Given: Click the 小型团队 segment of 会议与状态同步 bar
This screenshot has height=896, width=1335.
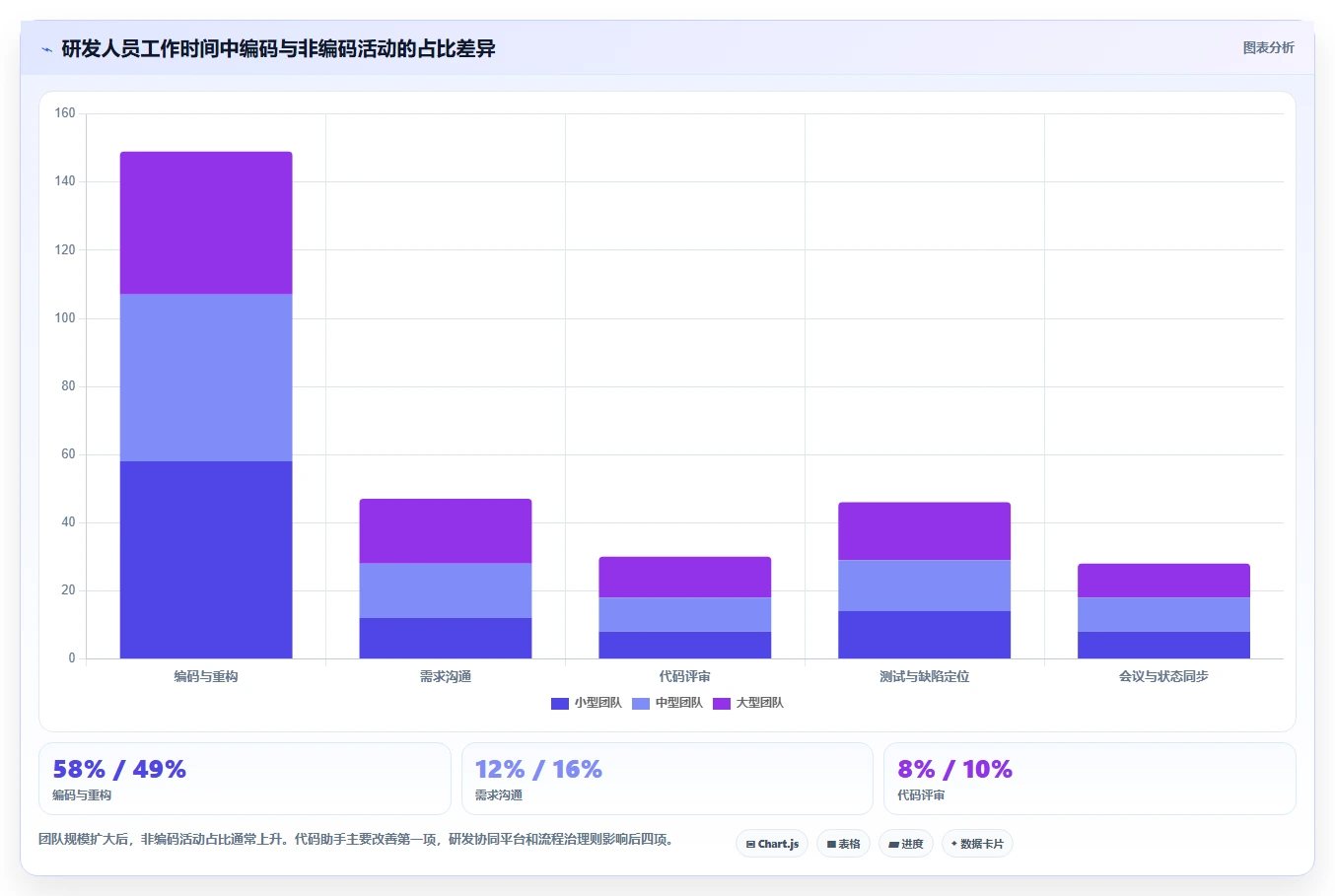Looking at the screenshot, I should tap(1164, 645).
